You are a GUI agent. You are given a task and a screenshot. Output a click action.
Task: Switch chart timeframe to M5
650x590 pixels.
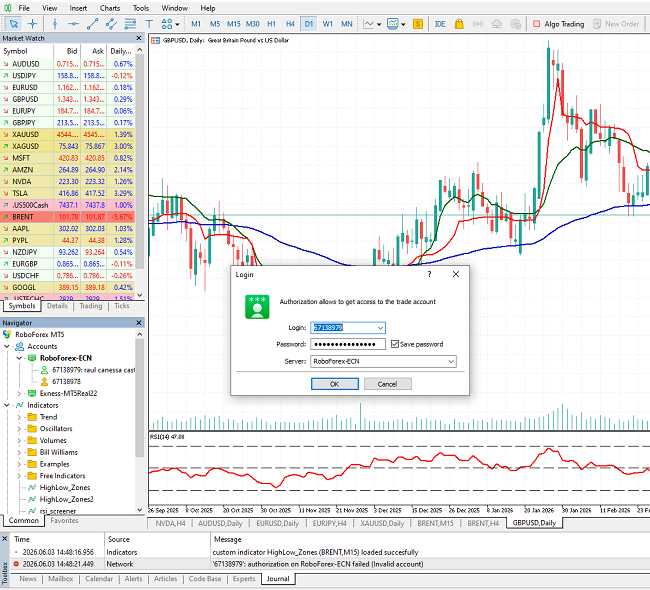[215, 24]
